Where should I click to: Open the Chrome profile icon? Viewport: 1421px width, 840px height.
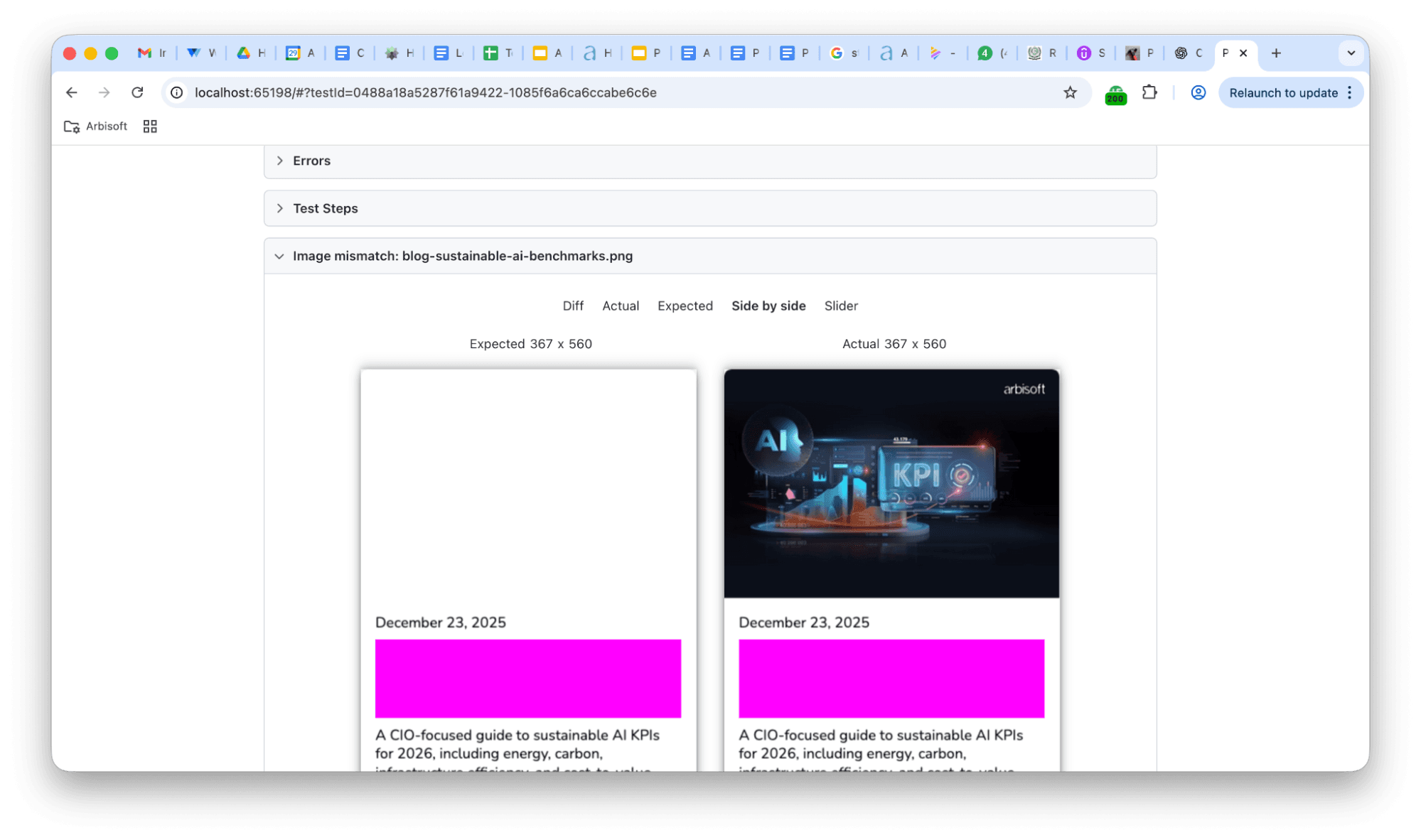[x=1198, y=92]
